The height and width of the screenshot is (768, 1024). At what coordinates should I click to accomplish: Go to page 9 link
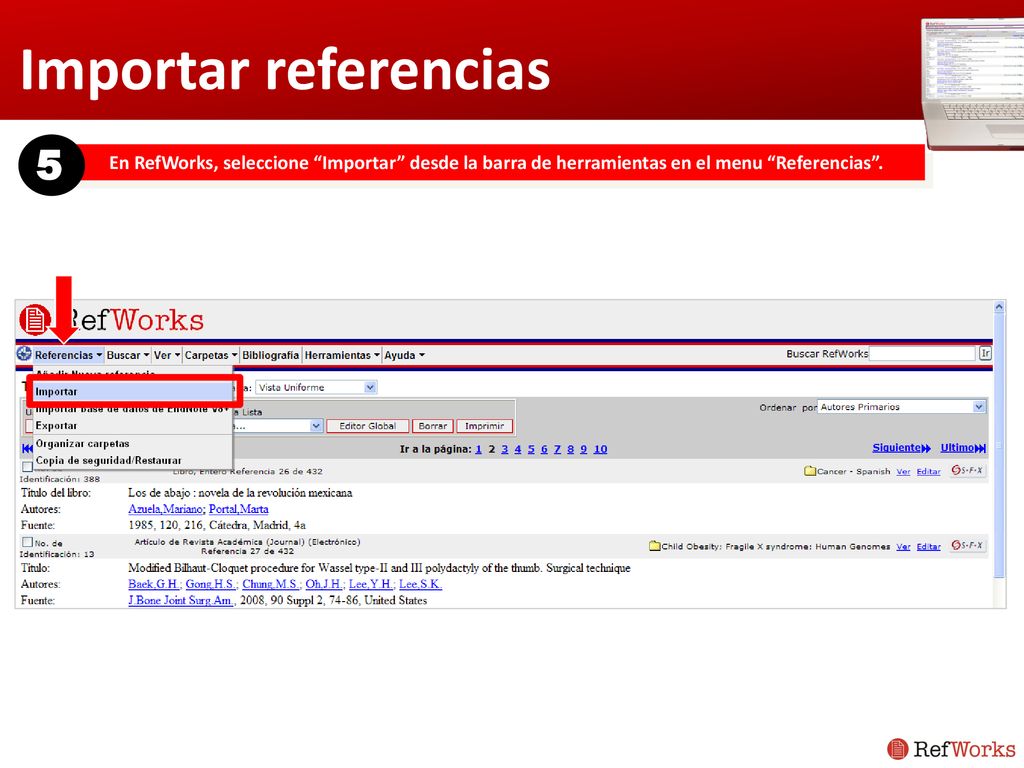point(583,449)
